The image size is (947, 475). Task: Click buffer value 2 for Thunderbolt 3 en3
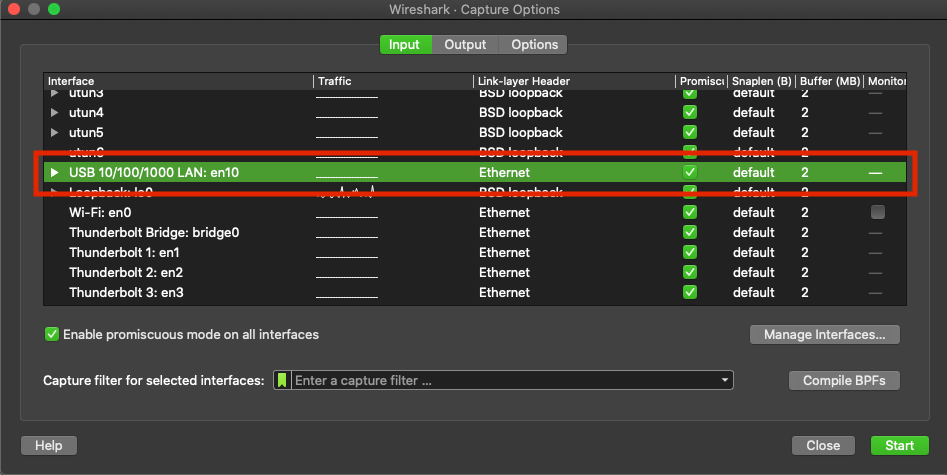[804, 292]
